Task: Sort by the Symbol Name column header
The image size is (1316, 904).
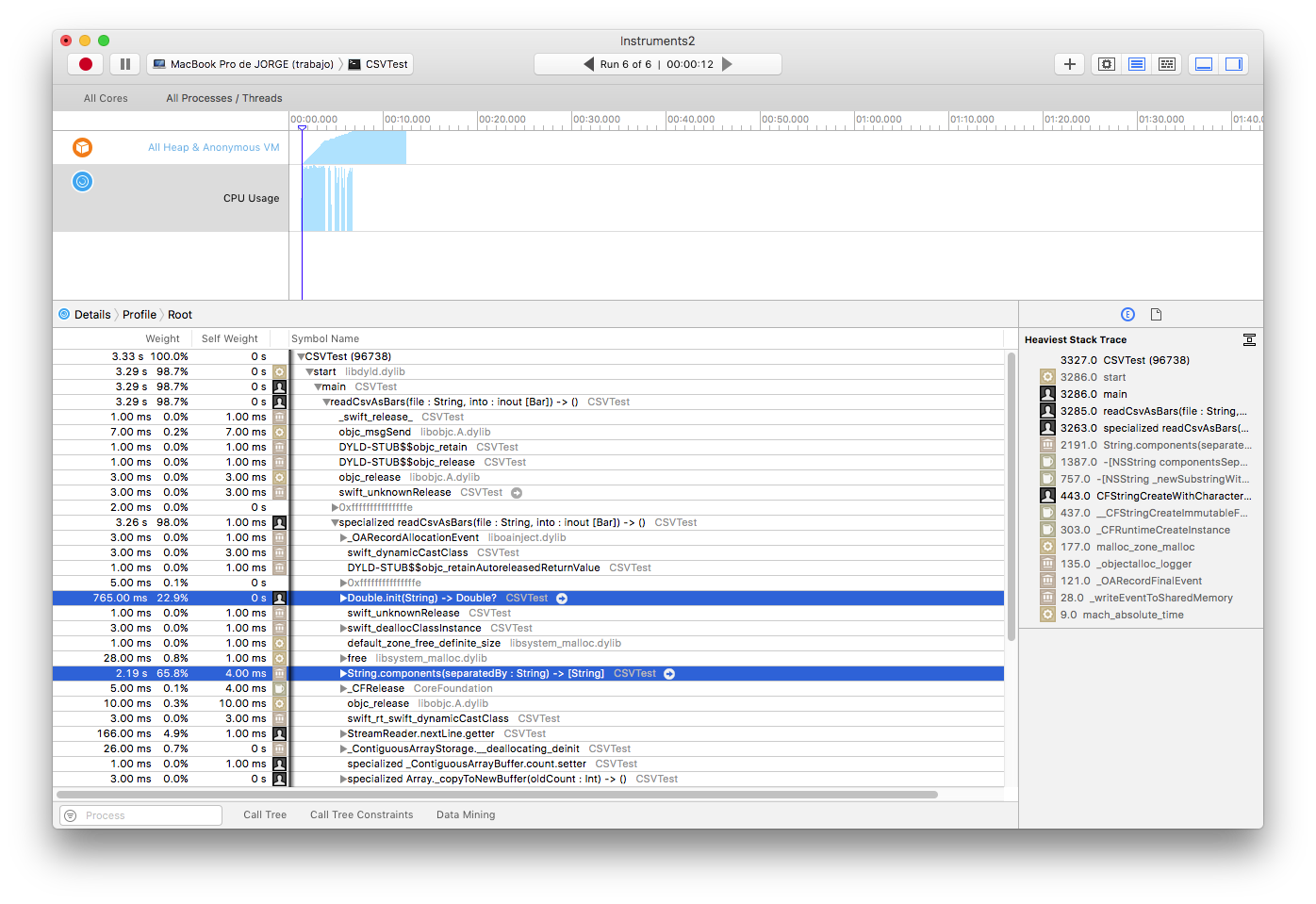Action: (x=325, y=338)
